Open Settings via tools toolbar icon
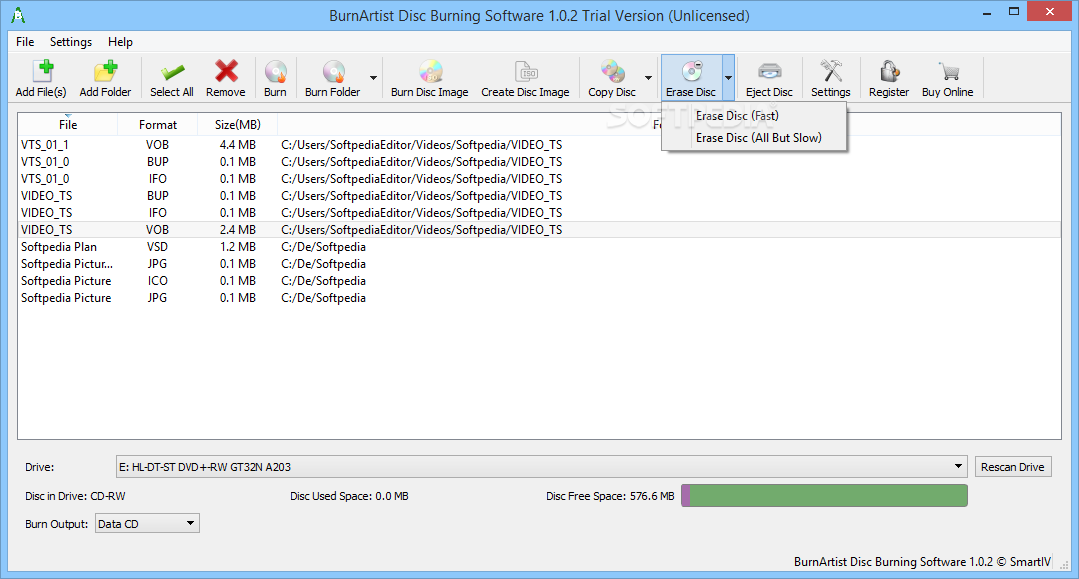The image size is (1079, 579). tap(831, 71)
